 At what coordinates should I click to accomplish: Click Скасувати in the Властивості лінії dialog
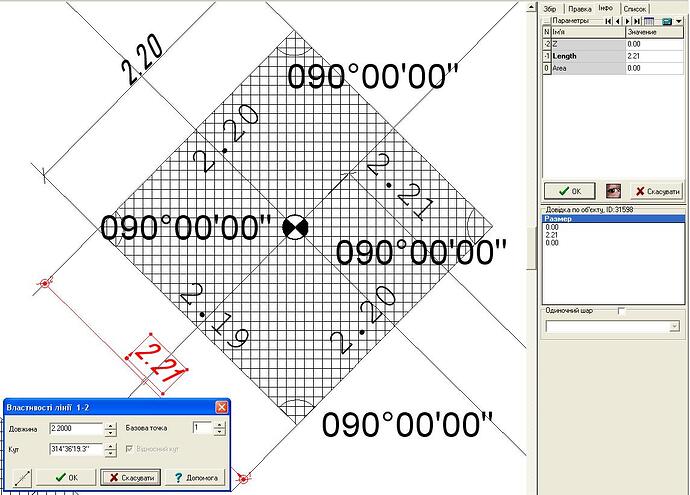pos(131,477)
